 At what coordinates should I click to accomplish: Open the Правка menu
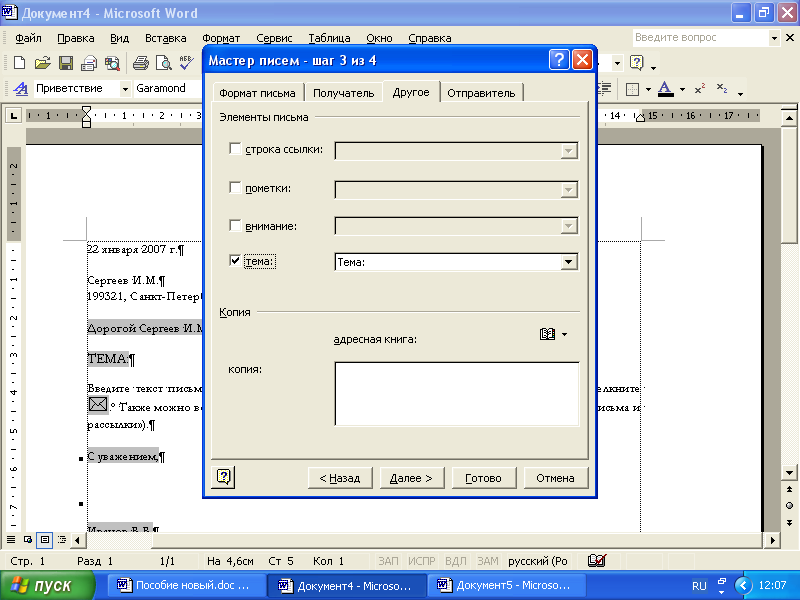coord(76,38)
